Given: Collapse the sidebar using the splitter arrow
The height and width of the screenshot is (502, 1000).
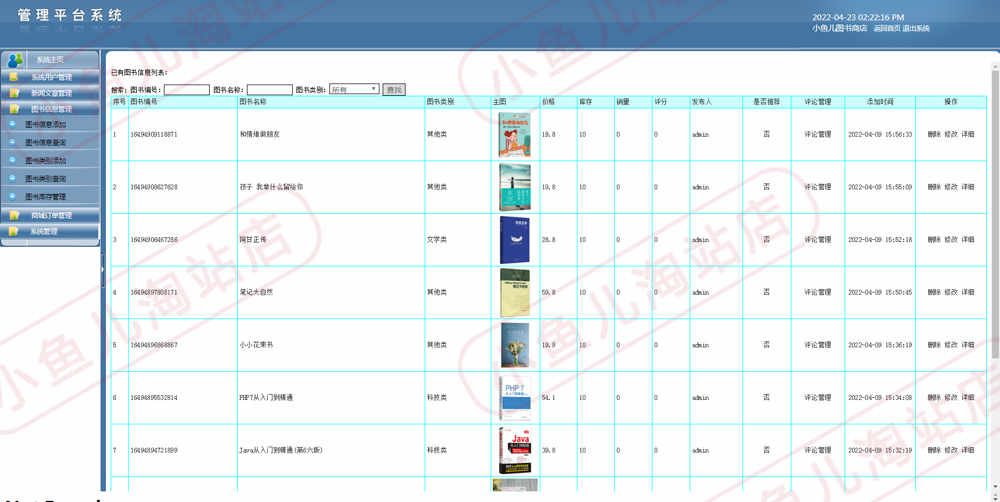Looking at the screenshot, I should [103, 271].
